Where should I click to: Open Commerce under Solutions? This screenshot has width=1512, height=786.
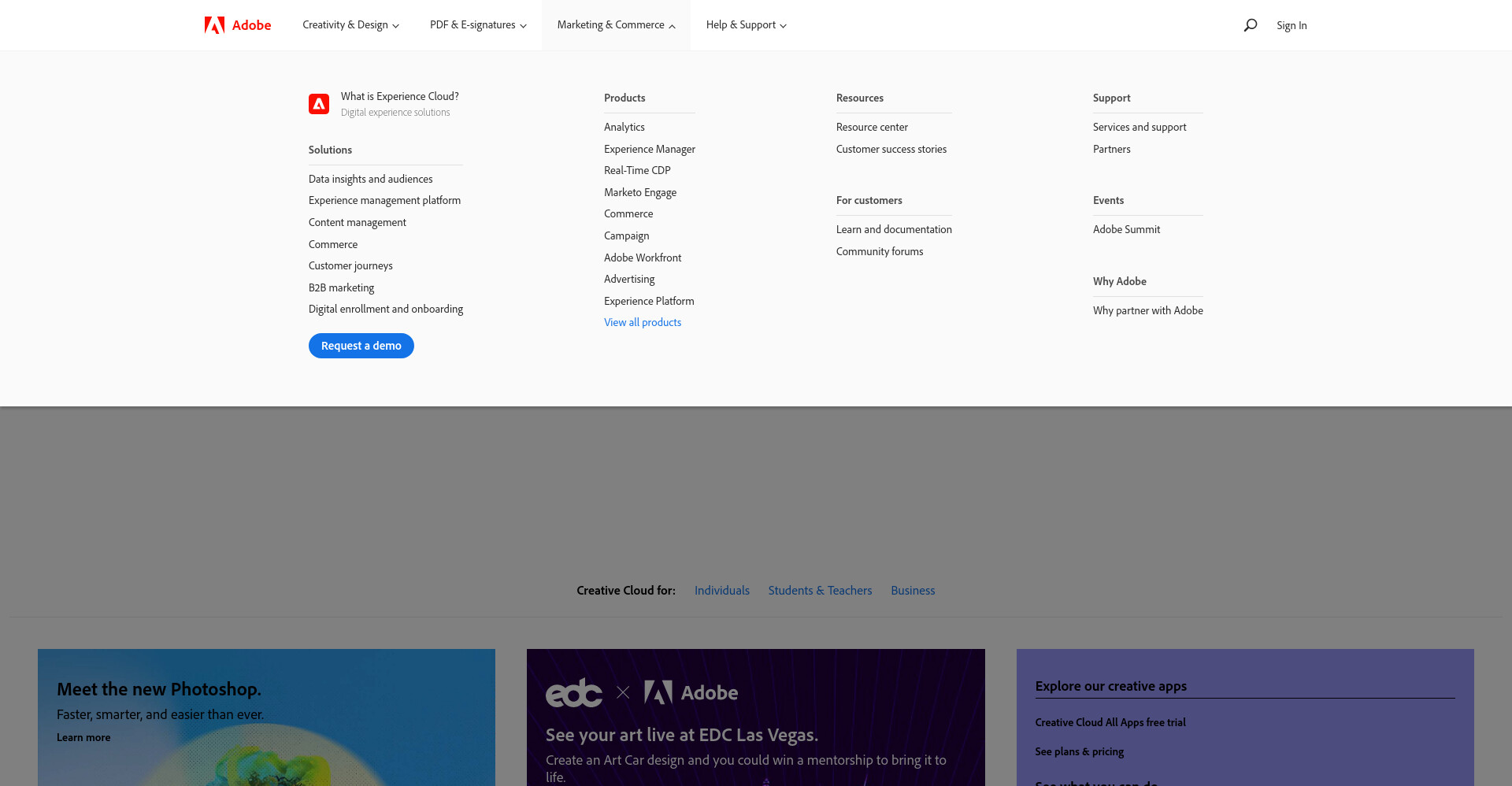pos(333,244)
